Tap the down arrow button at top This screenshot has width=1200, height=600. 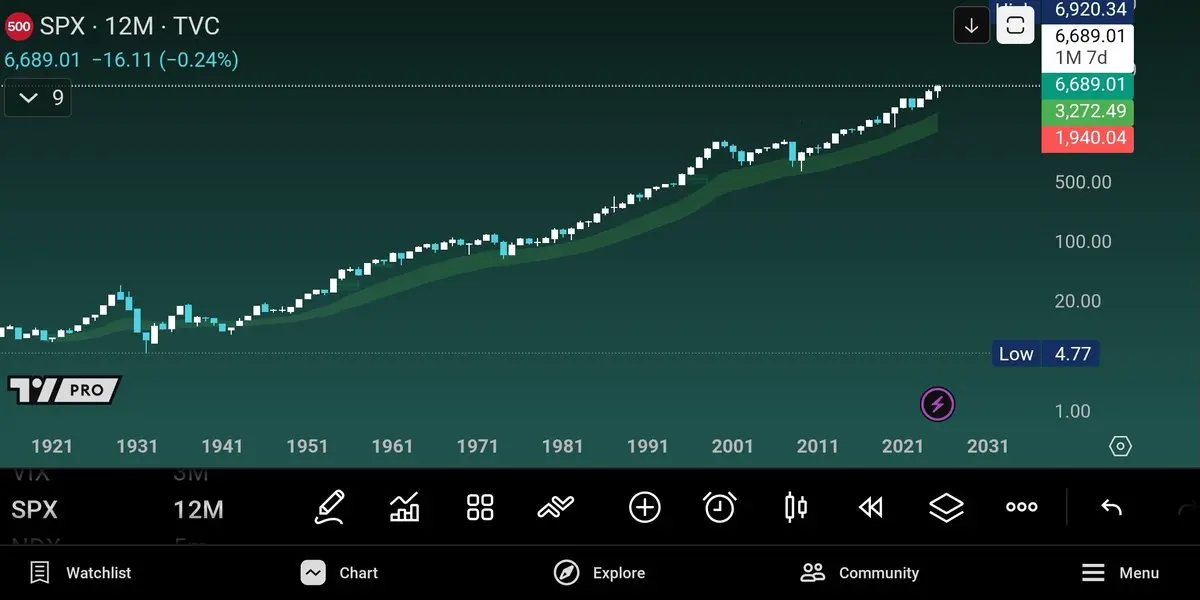click(971, 26)
